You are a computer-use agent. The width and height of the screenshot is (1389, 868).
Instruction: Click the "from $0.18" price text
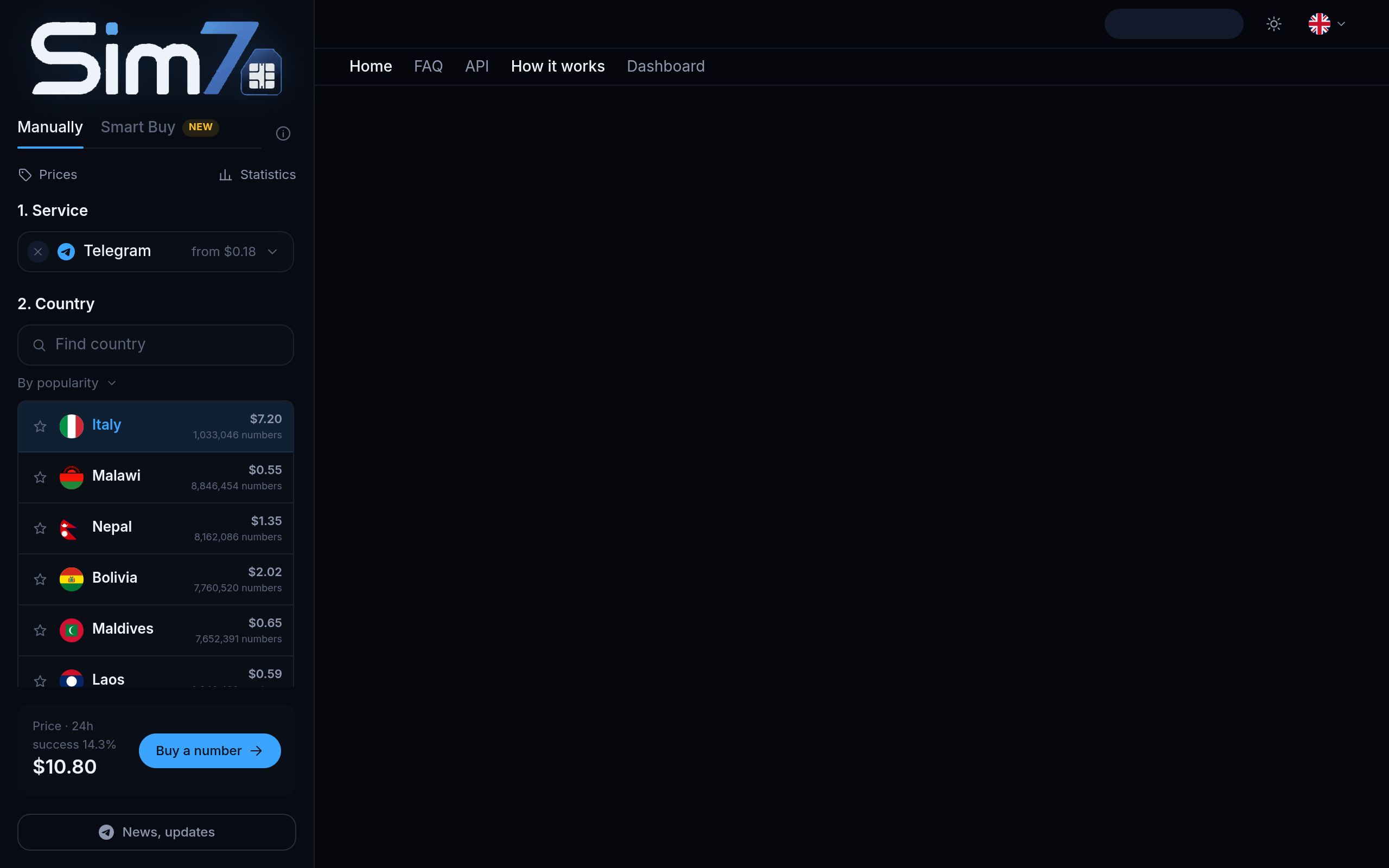click(x=224, y=252)
